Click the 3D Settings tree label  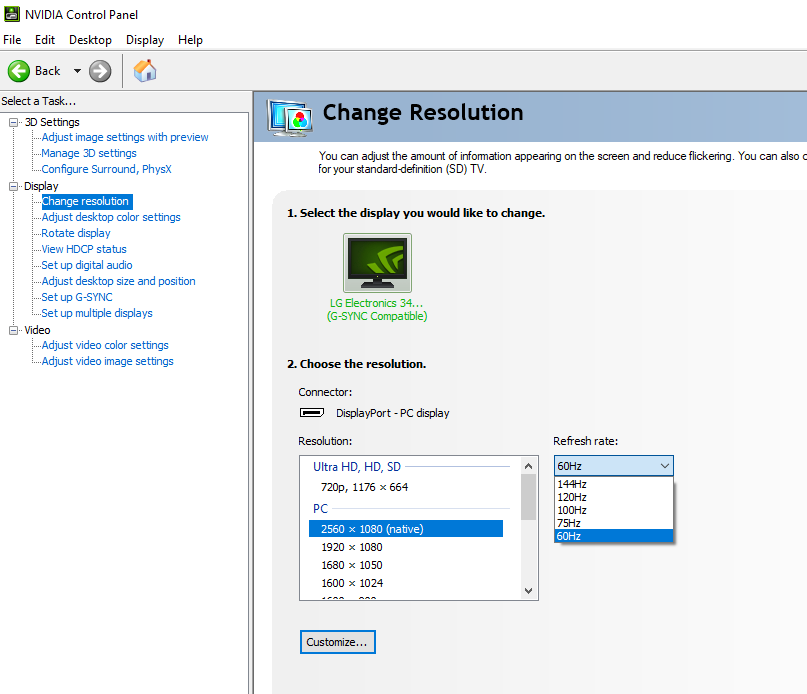click(x=52, y=122)
